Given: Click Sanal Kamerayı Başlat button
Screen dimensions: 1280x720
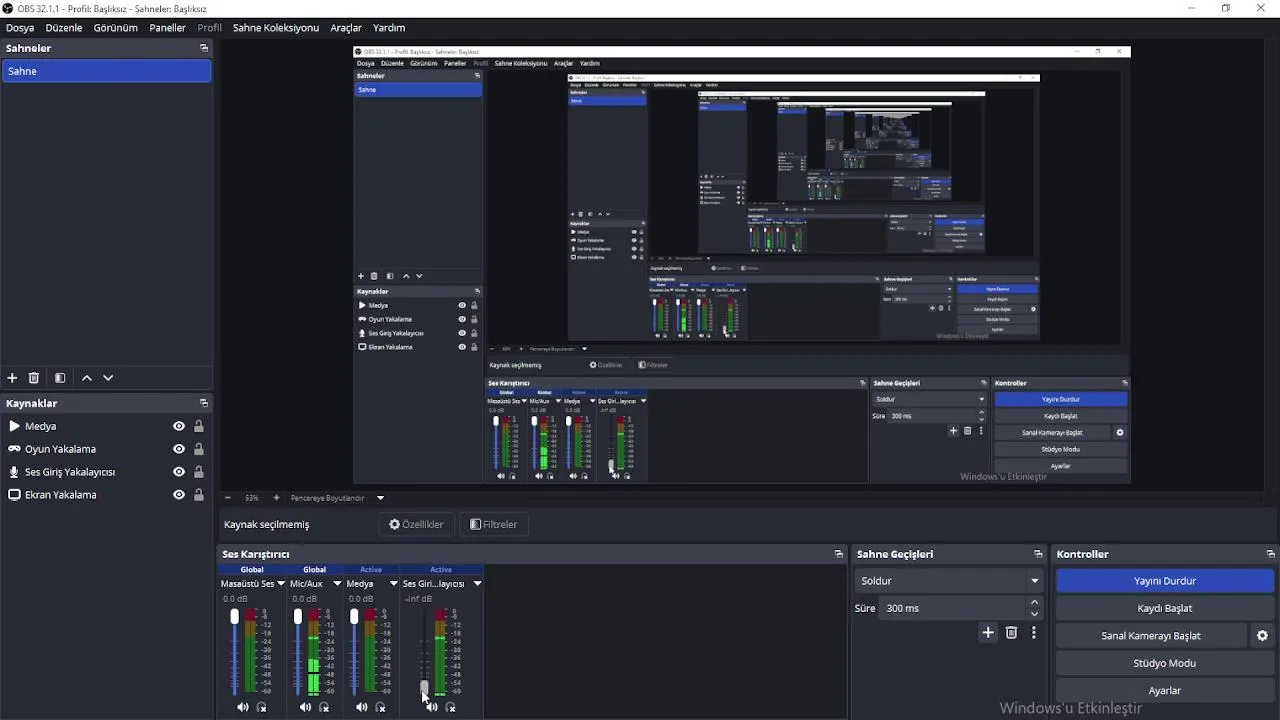Looking at the screenshot, I should [x=1151, y=636].
